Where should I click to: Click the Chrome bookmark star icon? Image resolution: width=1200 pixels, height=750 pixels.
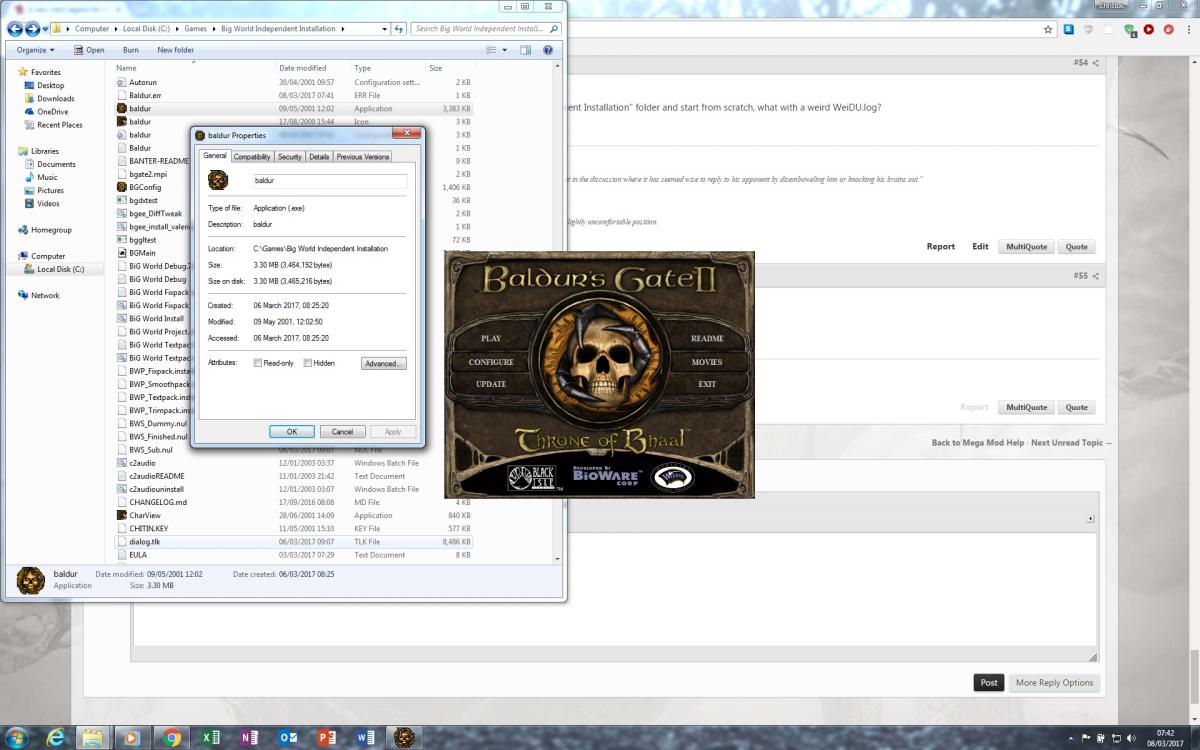click(1048, 30)
